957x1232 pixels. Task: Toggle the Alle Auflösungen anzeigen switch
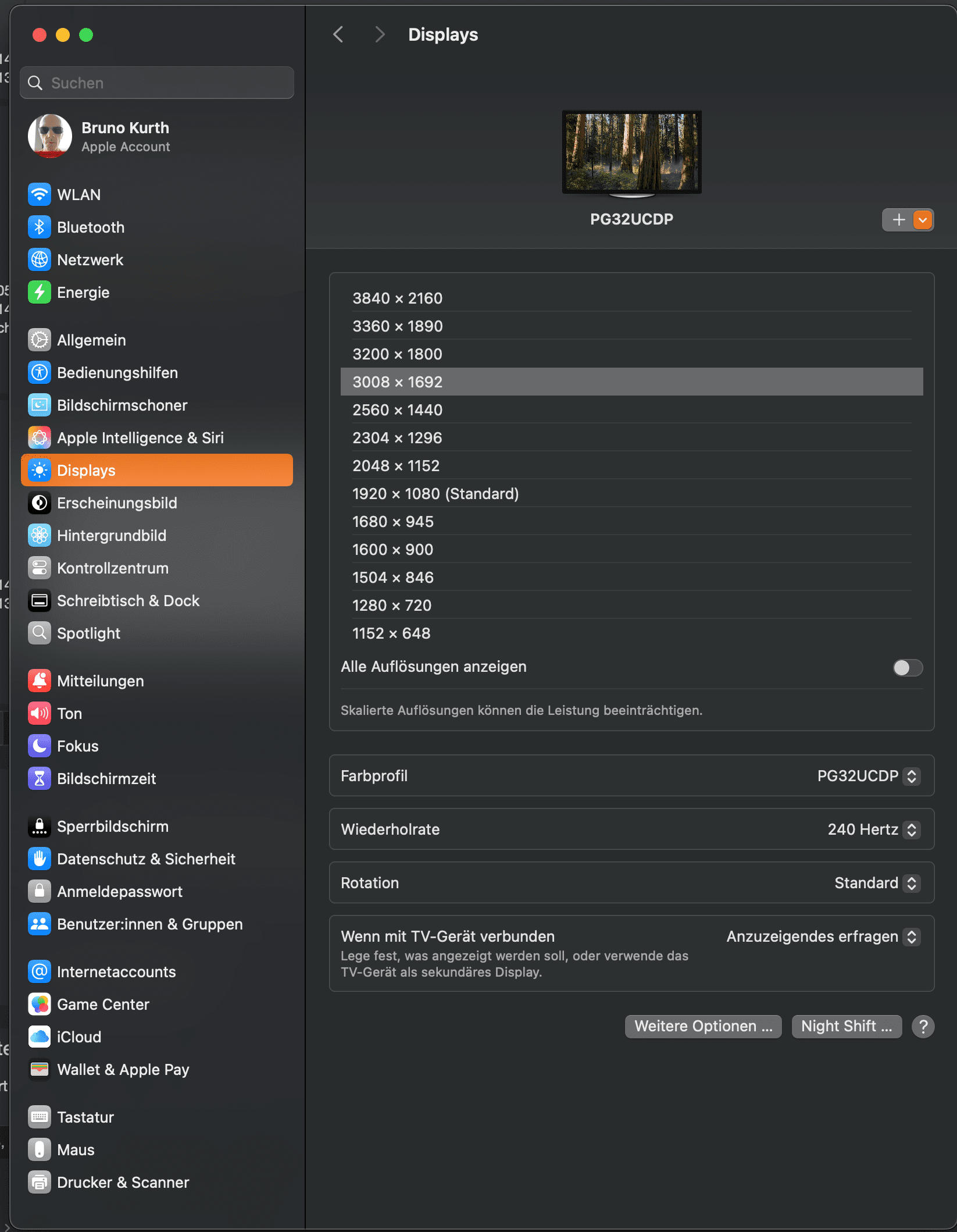click(908, 667)
